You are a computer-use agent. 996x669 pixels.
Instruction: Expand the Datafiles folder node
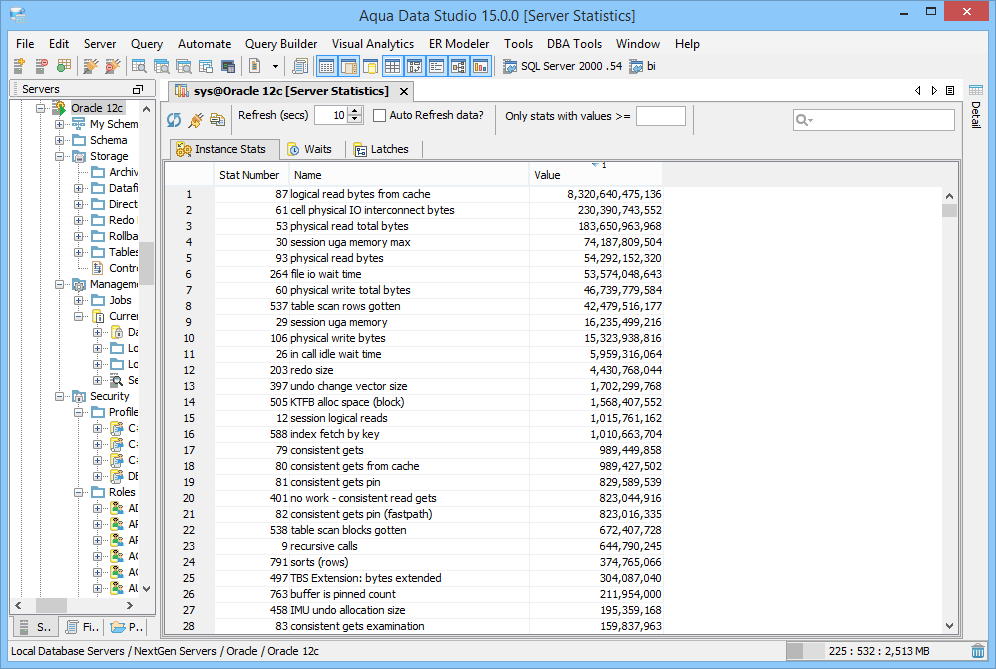(78, 188)
